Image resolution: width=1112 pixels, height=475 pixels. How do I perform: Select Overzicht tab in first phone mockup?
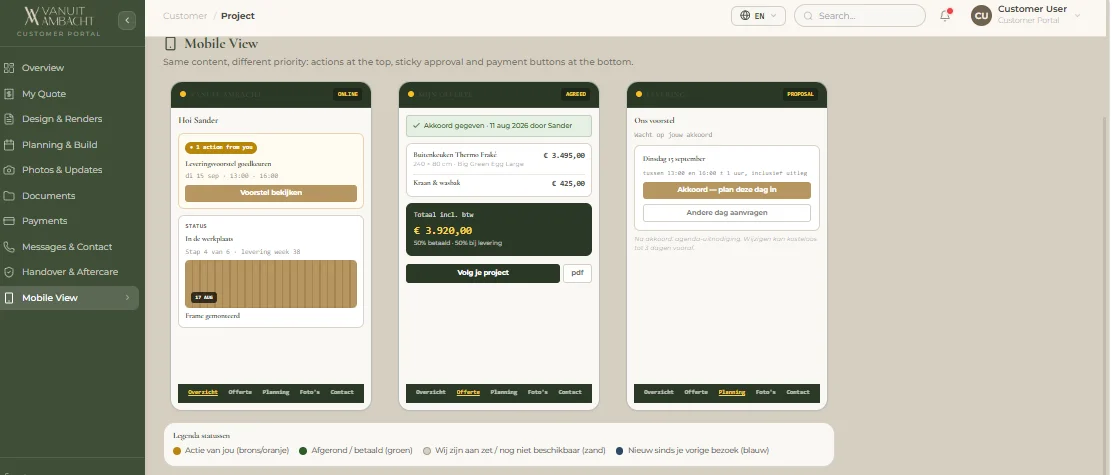(x=203, y=392)
